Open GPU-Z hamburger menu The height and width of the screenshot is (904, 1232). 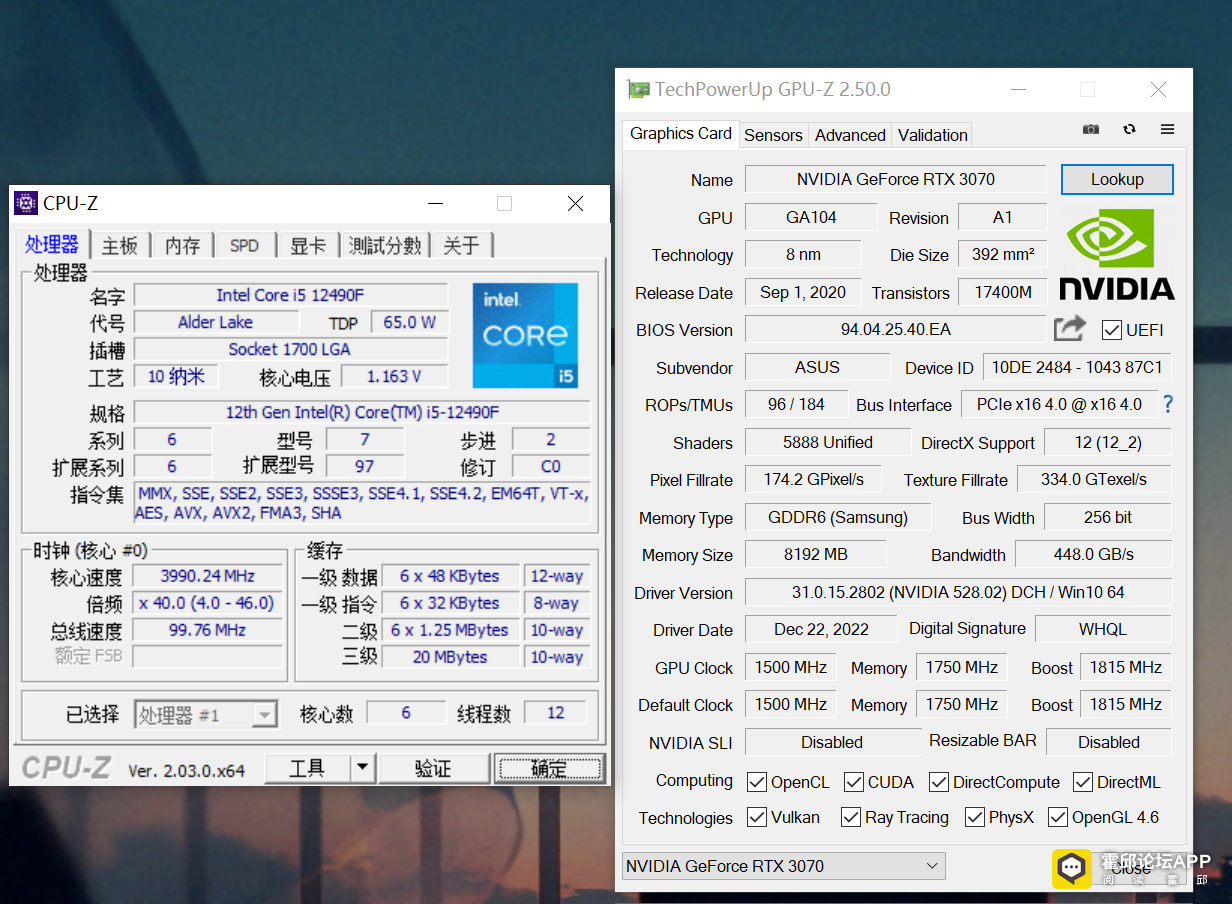click(1168, 130)
